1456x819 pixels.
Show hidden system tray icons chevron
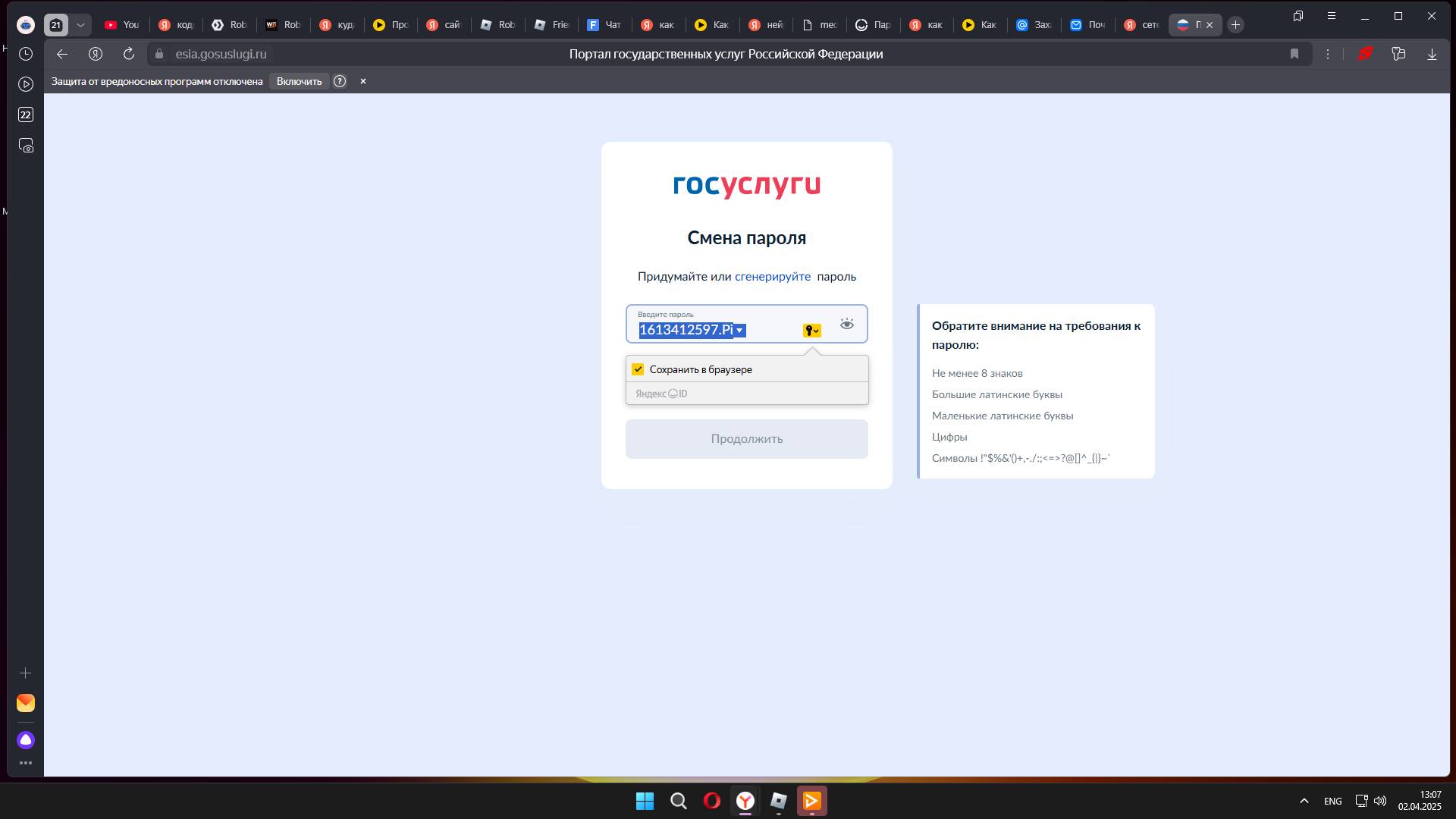tap(1304, 801)
